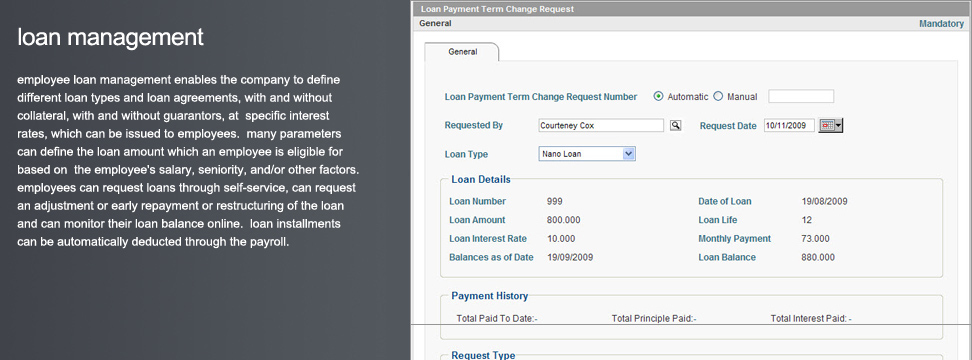Image resolution: width=972 pixels, height=360 pixels.
Task: Open the Request Date calendar picker icon
Action: [827, 125]
